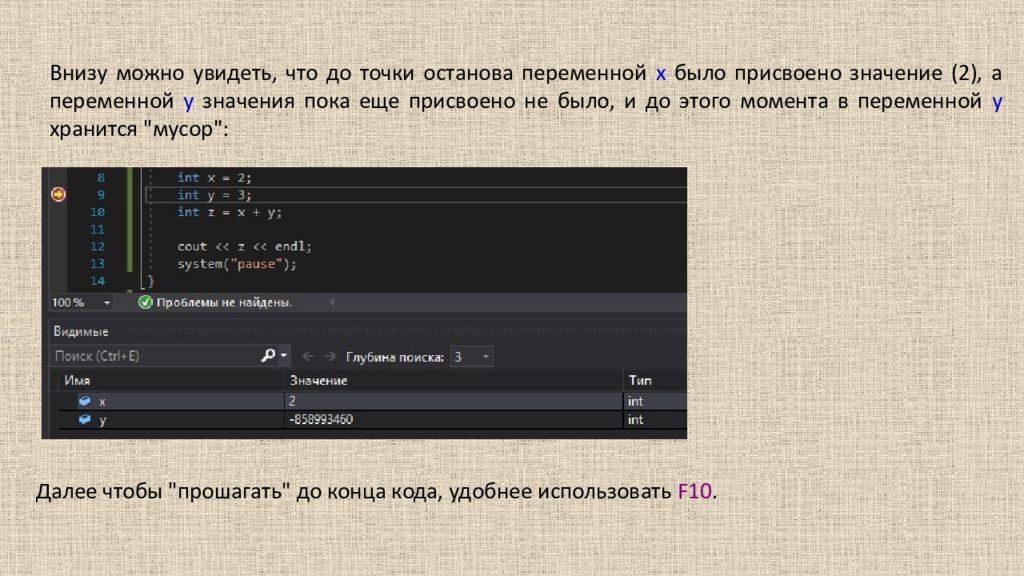Click code line int x = 2;
The image size is (1024, 576).
tap(214, 177)
